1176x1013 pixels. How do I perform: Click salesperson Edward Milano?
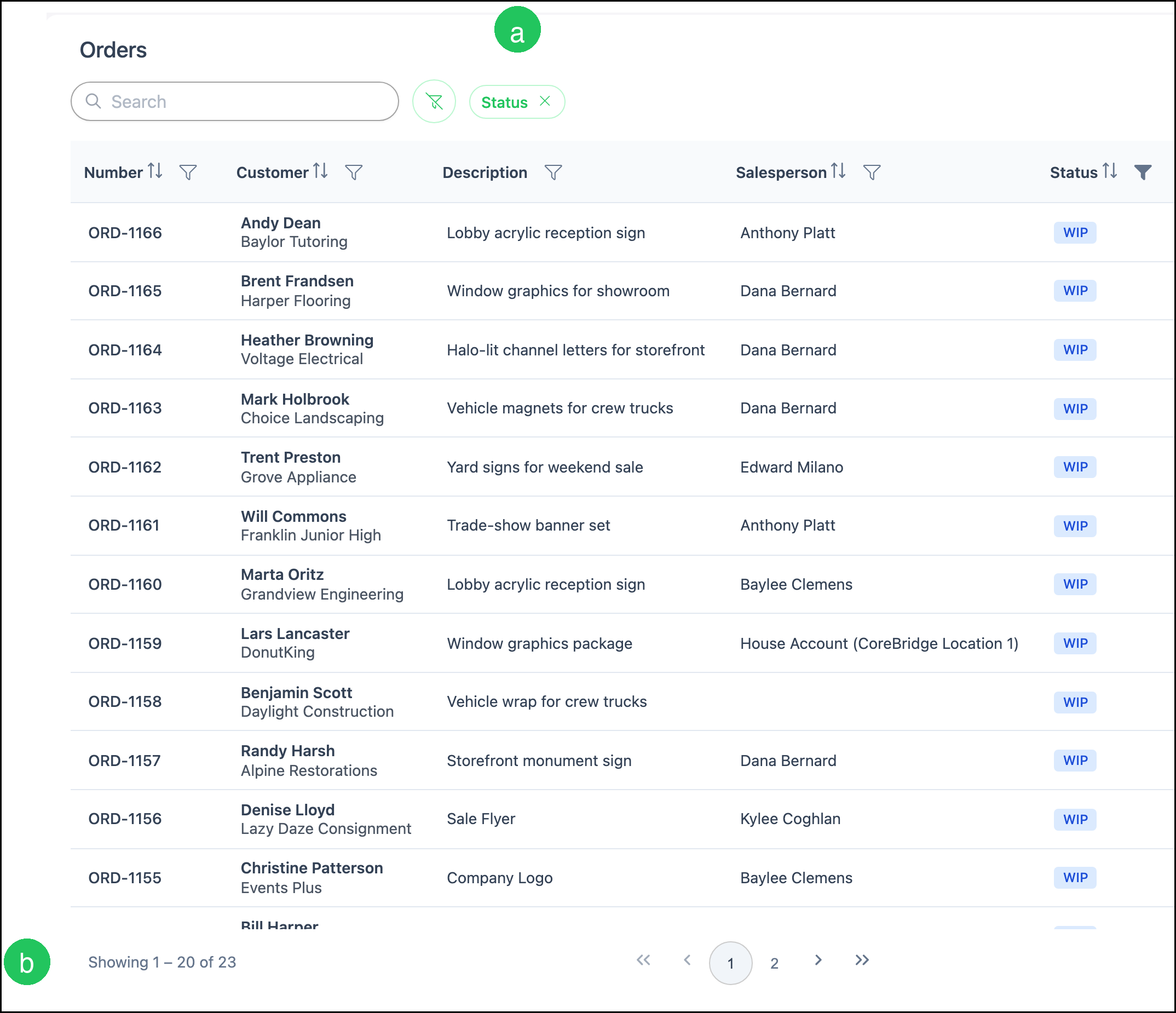click(x=792, y=467)
